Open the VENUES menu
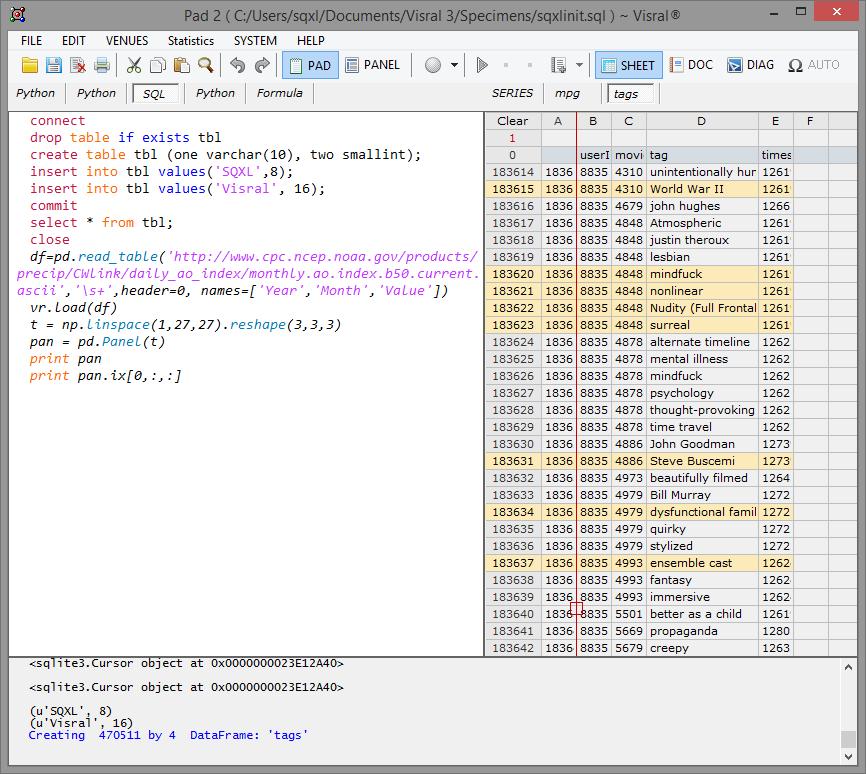This screenshot has width=866, height=774. [126, 41]
